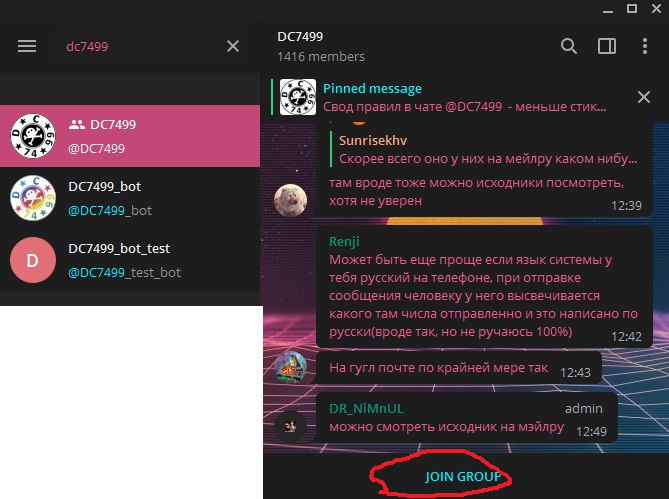Screen dimensions: 669x499
Task: Open the hamburger main menu
Action: click(x=27, y=46)
